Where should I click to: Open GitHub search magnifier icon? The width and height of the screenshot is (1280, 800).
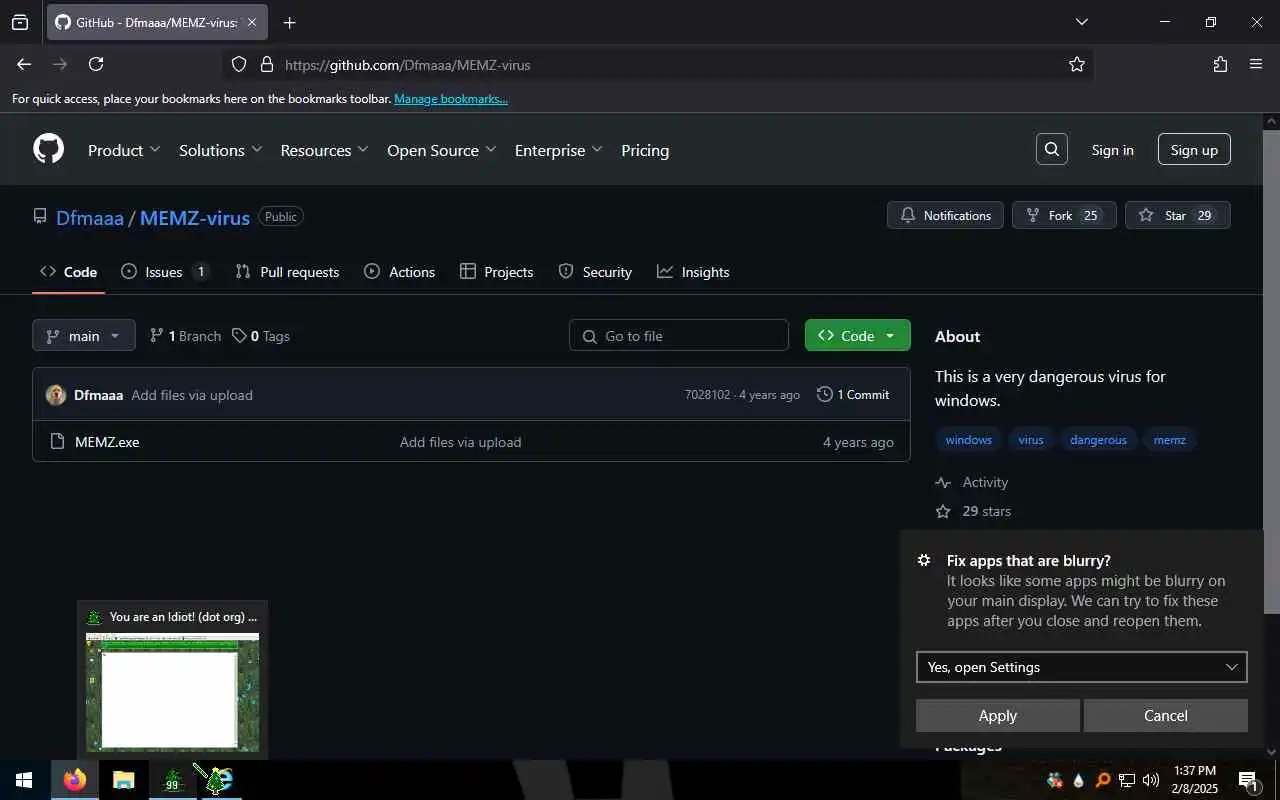coord(1052,150)
